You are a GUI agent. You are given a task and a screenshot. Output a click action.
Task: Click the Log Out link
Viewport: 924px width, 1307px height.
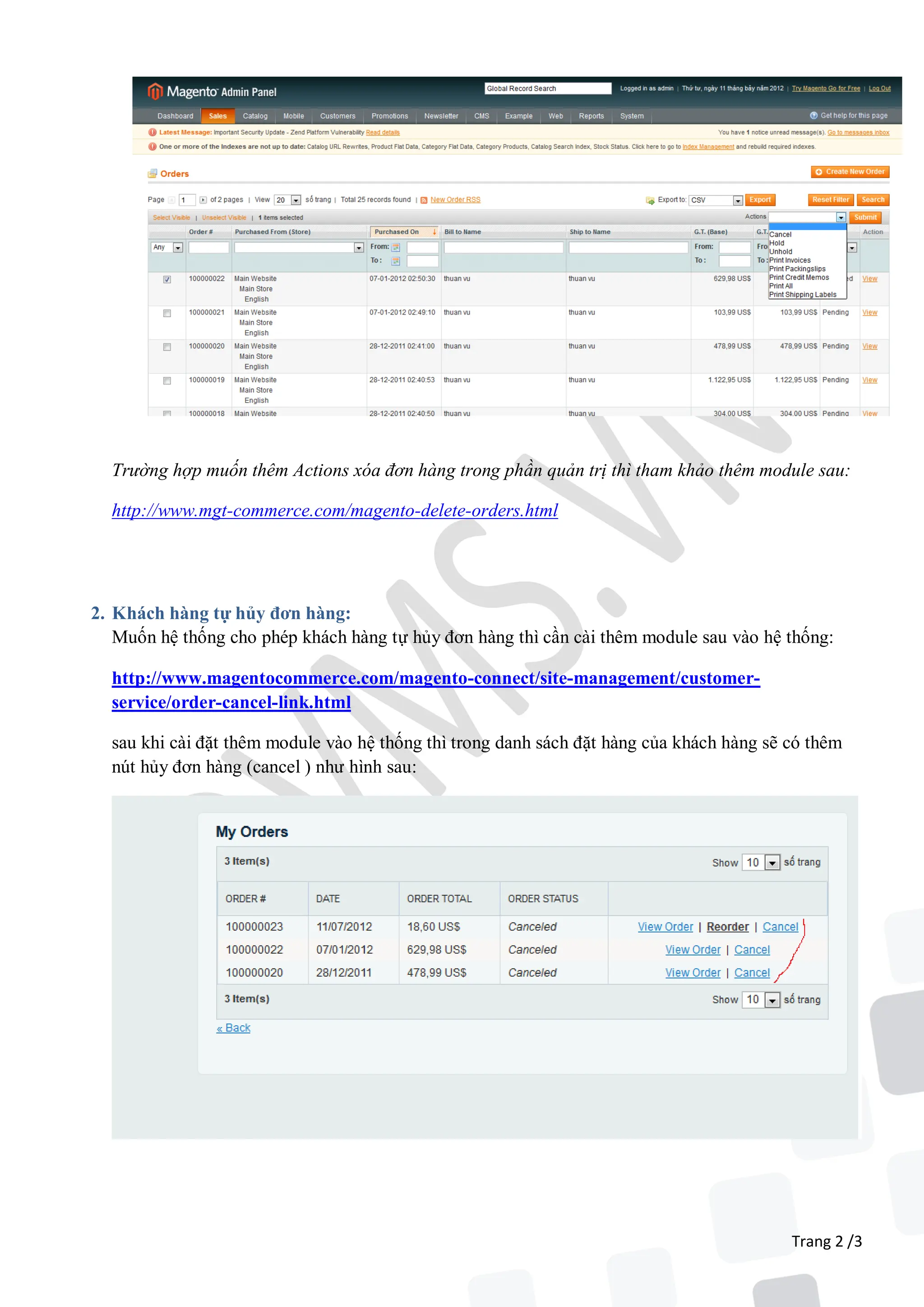coord(880,88)
